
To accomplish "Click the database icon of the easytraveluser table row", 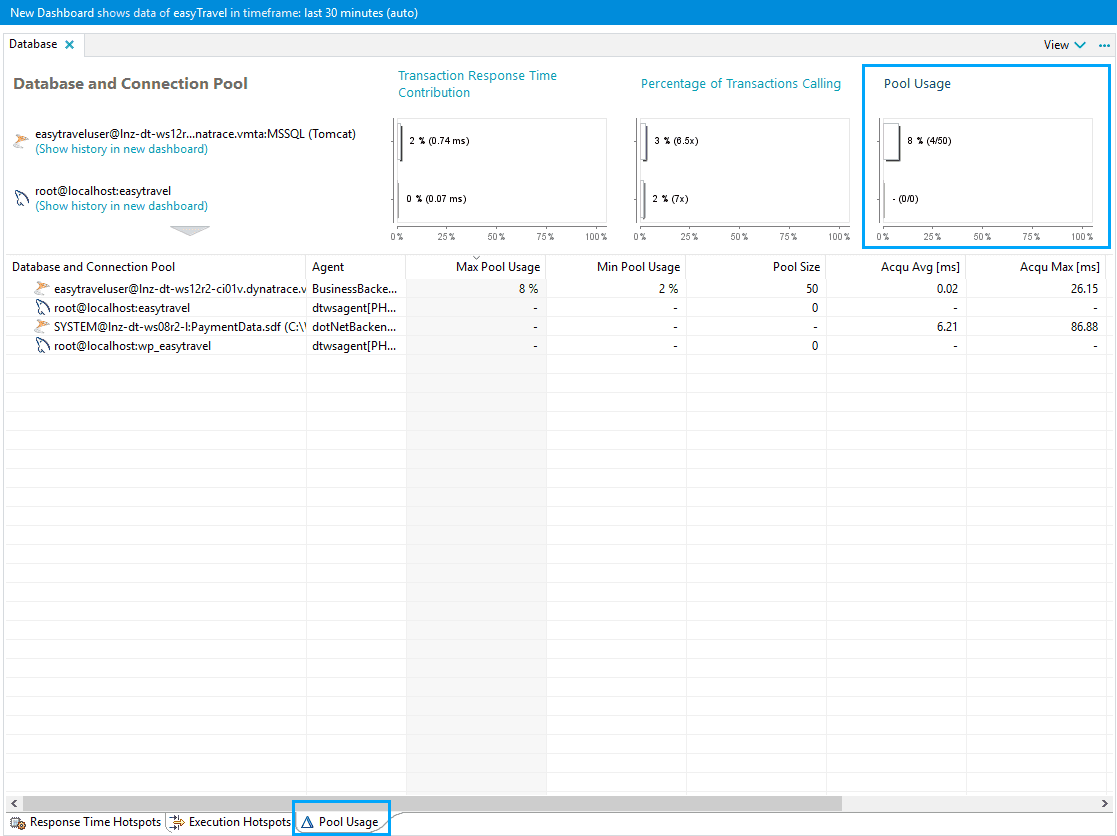I will tap(42, 288).
